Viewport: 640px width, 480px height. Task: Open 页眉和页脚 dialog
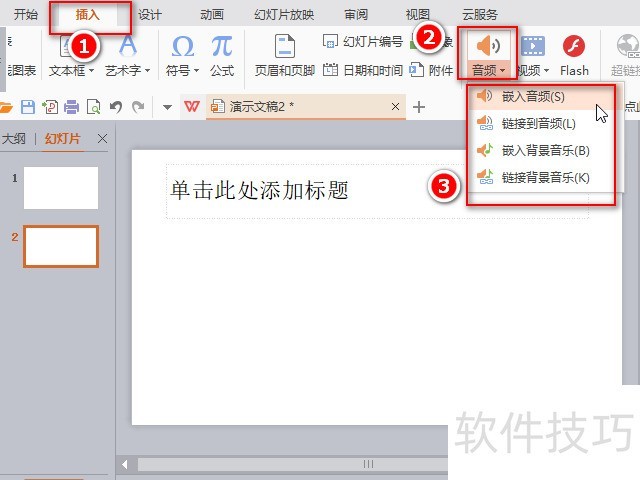284,56
